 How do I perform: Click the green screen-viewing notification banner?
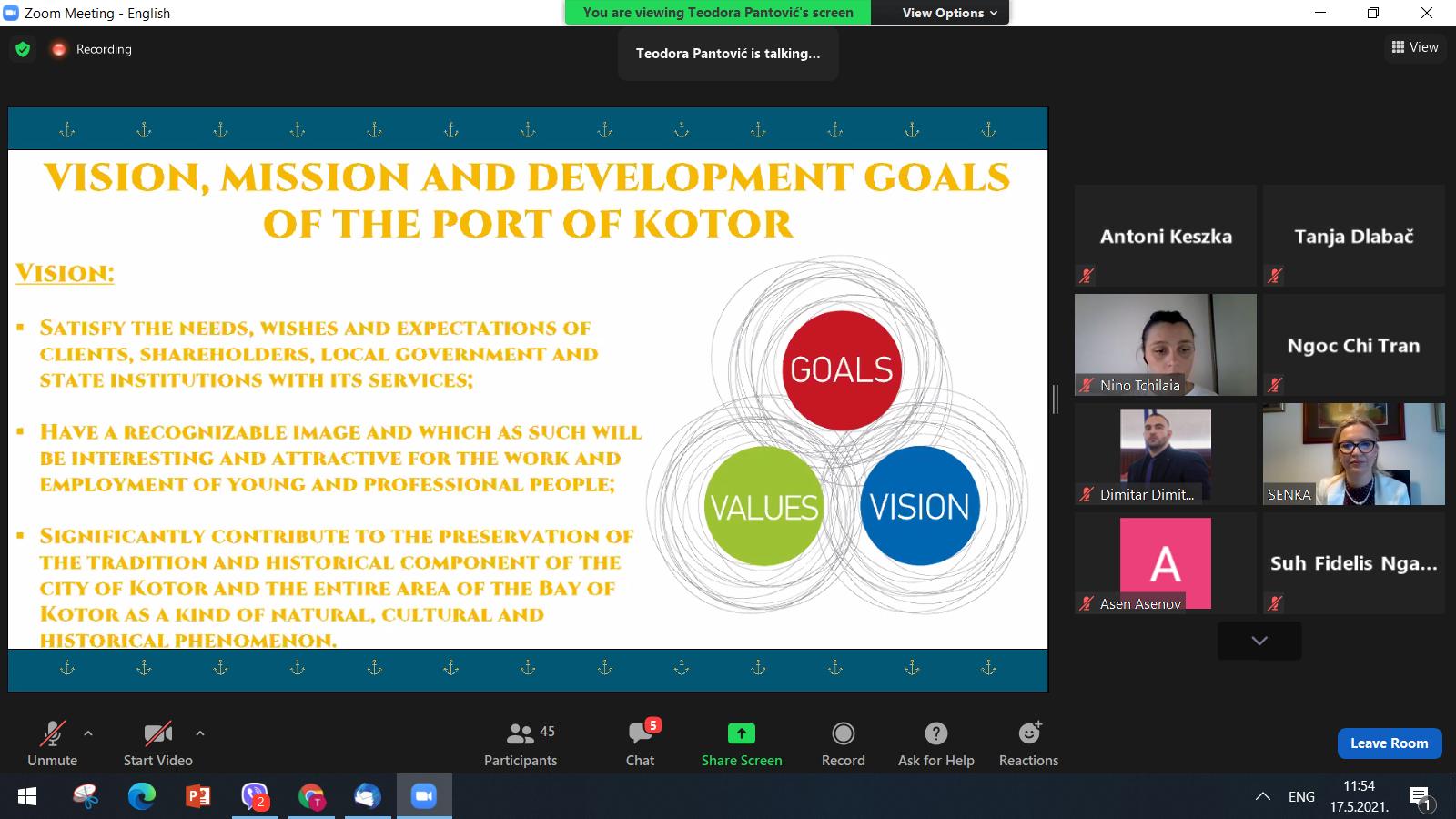pyautogui.click(x=718, y=13)
